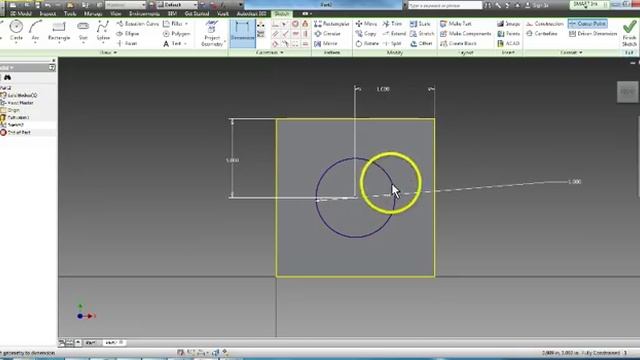Choose Circular pattern tool
The height and width of the screenshot is (360, 640).
tap(327, 33)
